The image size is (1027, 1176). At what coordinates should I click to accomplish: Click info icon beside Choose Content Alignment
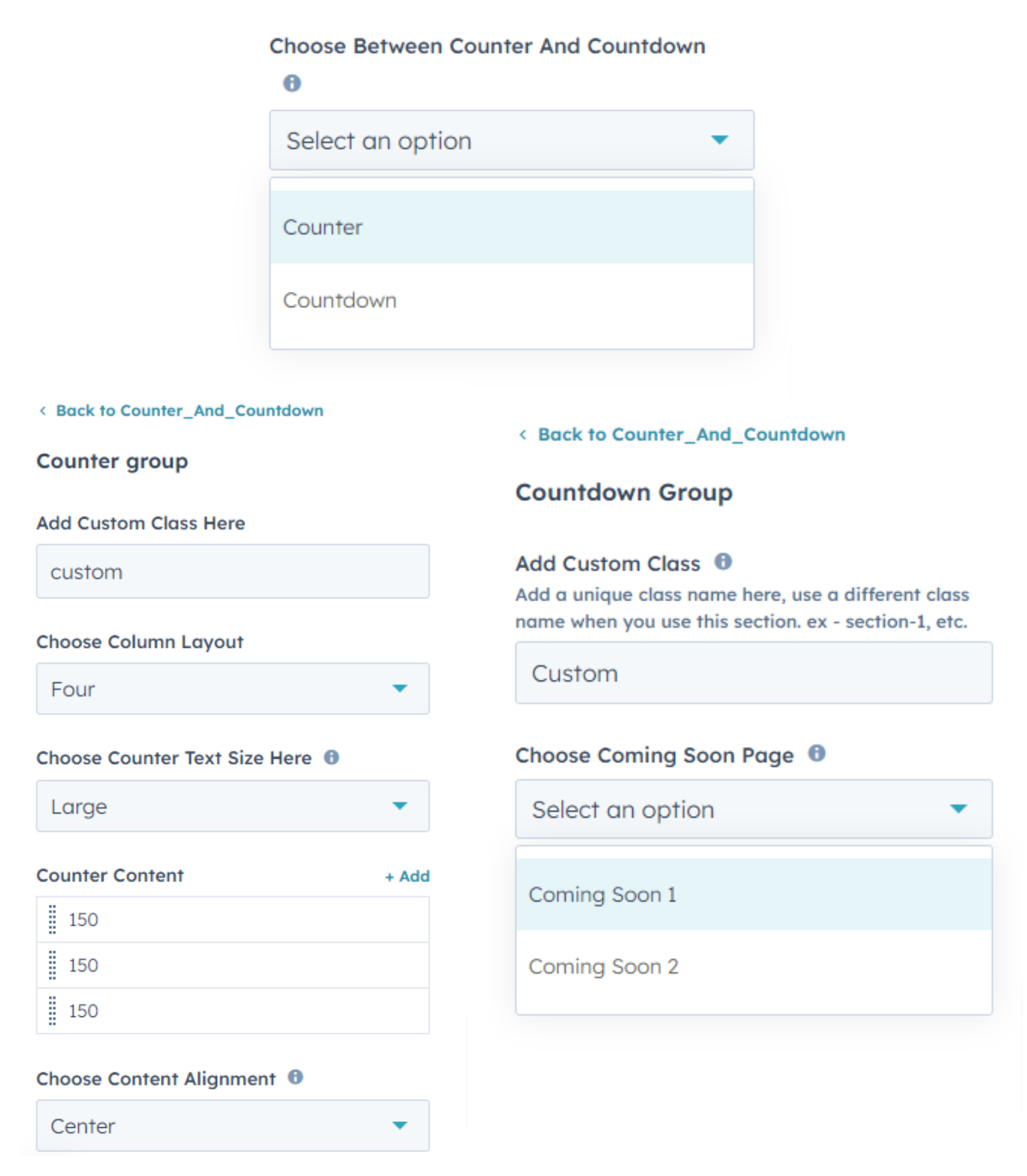tap(295, 1076)
